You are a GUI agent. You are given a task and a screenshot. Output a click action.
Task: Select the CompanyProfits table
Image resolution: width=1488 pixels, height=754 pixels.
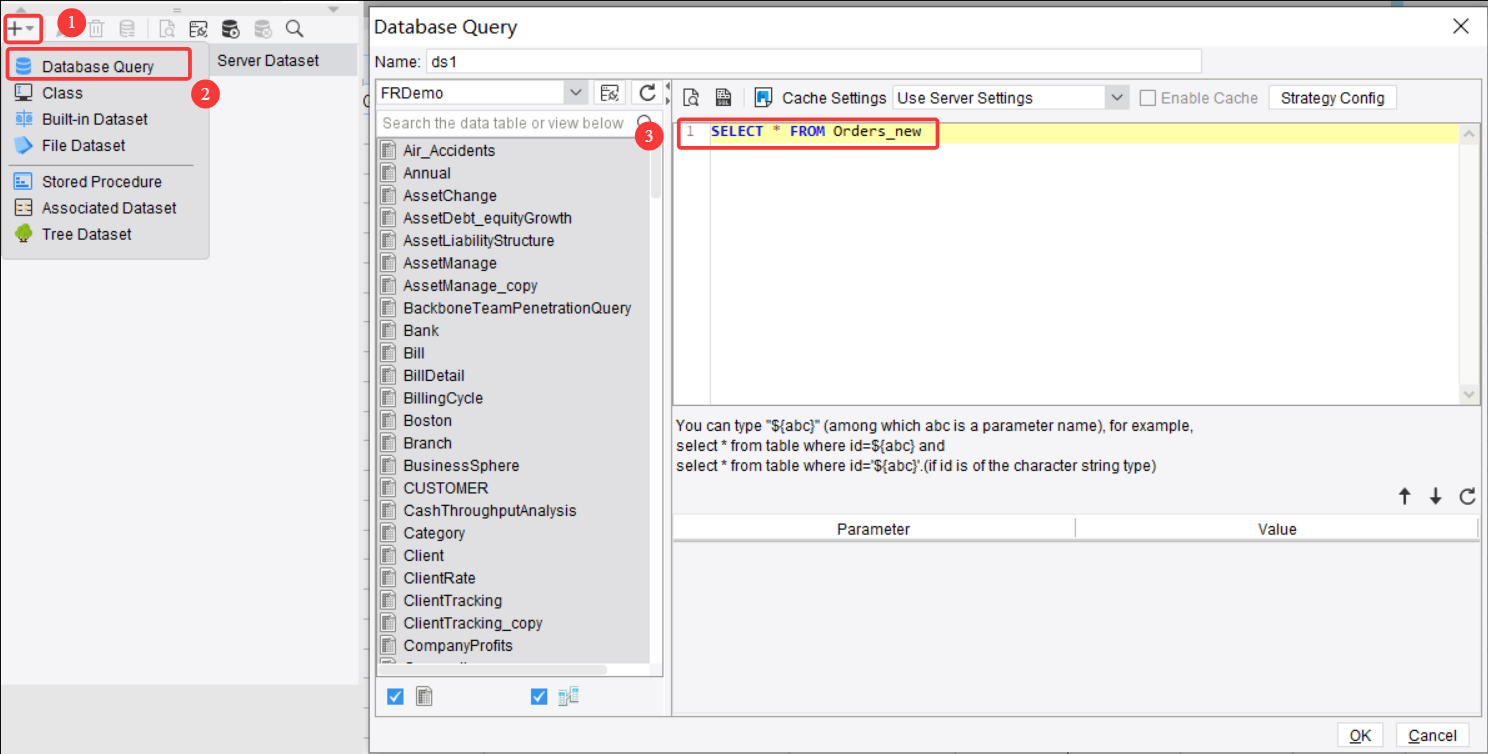point(458,646)
